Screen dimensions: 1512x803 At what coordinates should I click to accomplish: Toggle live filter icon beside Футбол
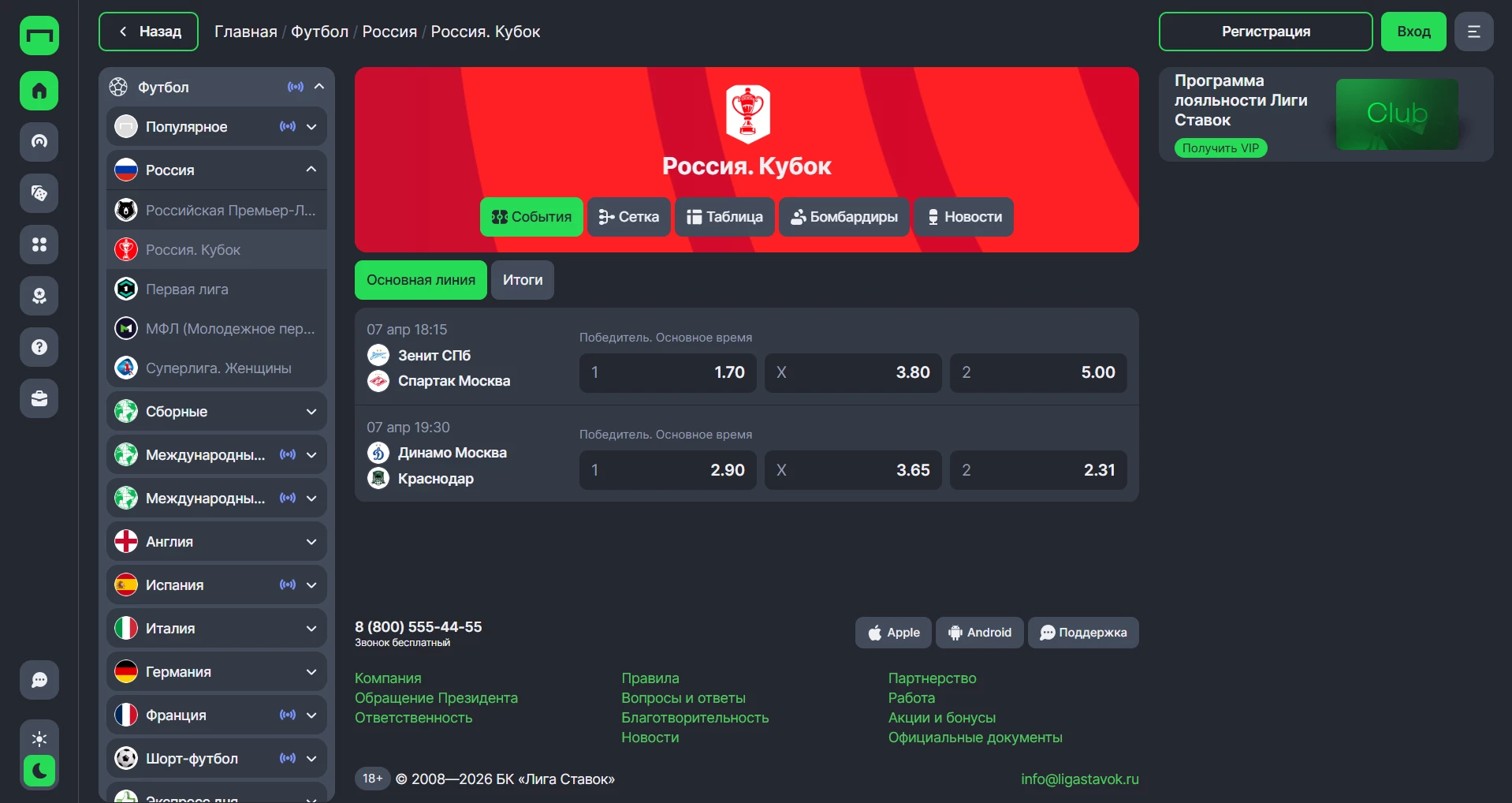296,87
